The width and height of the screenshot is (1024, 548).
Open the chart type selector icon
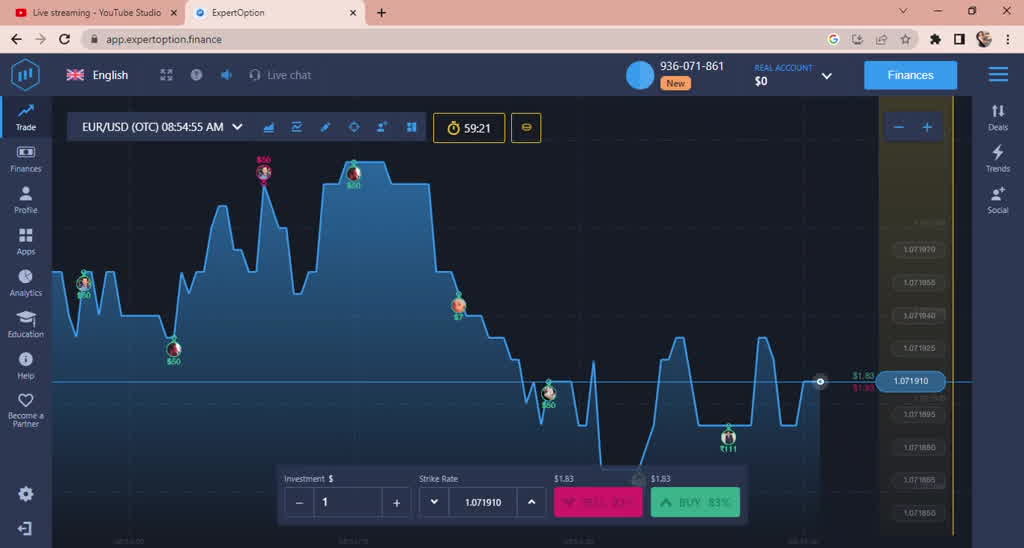click(x=269, y=127)
